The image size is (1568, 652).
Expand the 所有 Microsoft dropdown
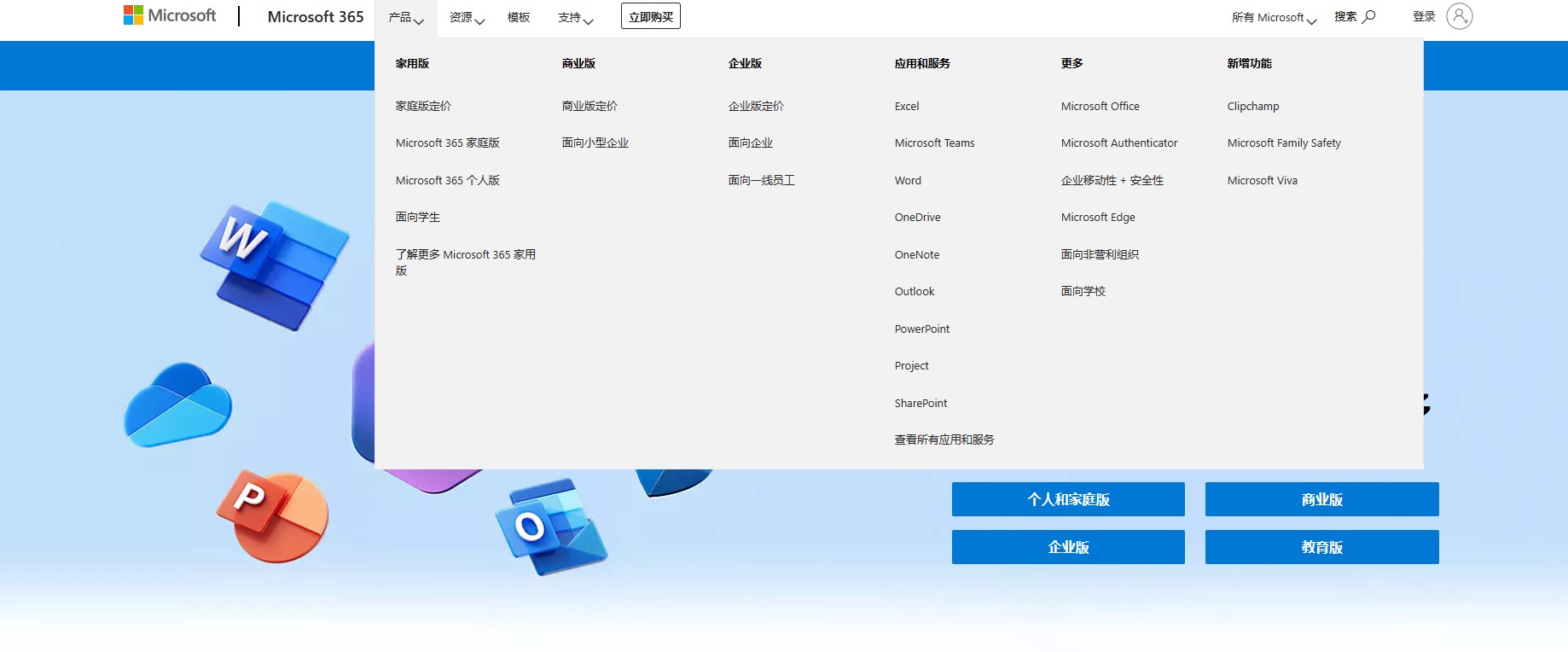tap(1274, 18)
